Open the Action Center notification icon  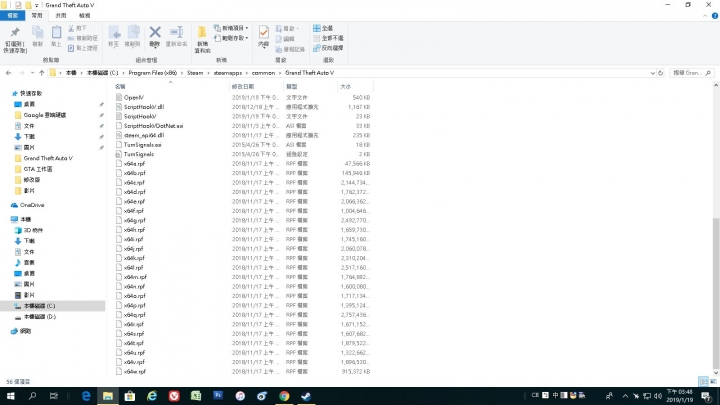[706, 396]
